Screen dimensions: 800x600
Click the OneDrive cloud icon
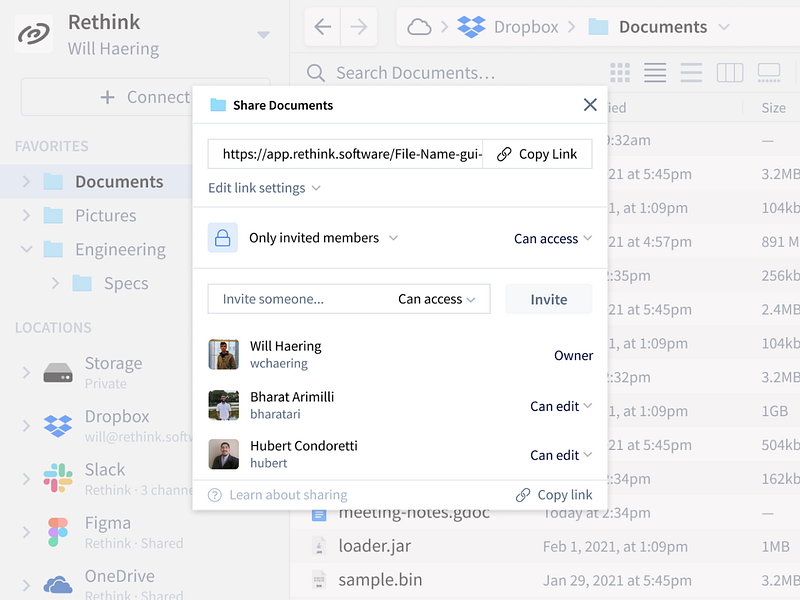(x=58, y=585)
